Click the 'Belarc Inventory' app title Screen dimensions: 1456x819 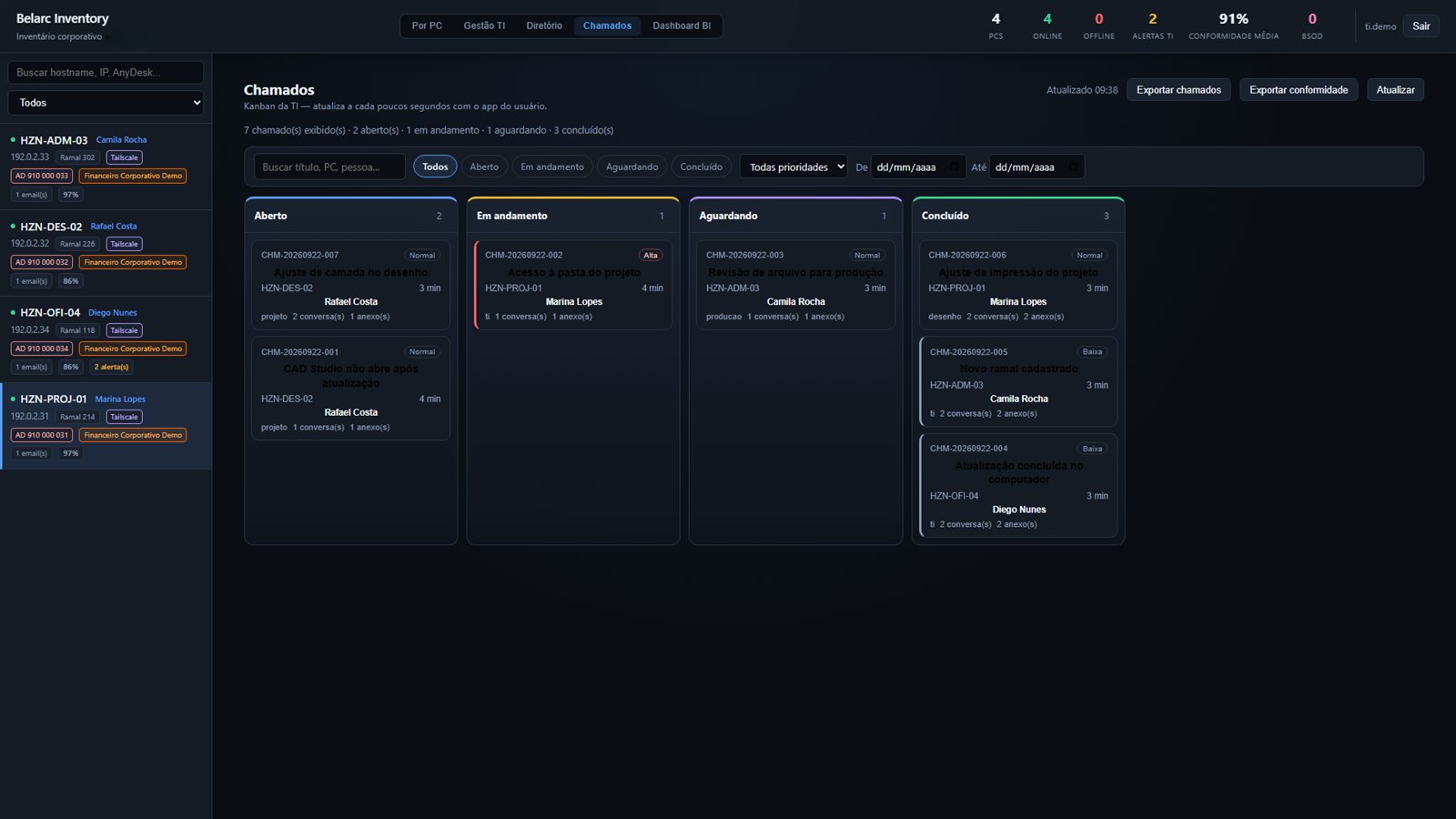tap(62, 18)
